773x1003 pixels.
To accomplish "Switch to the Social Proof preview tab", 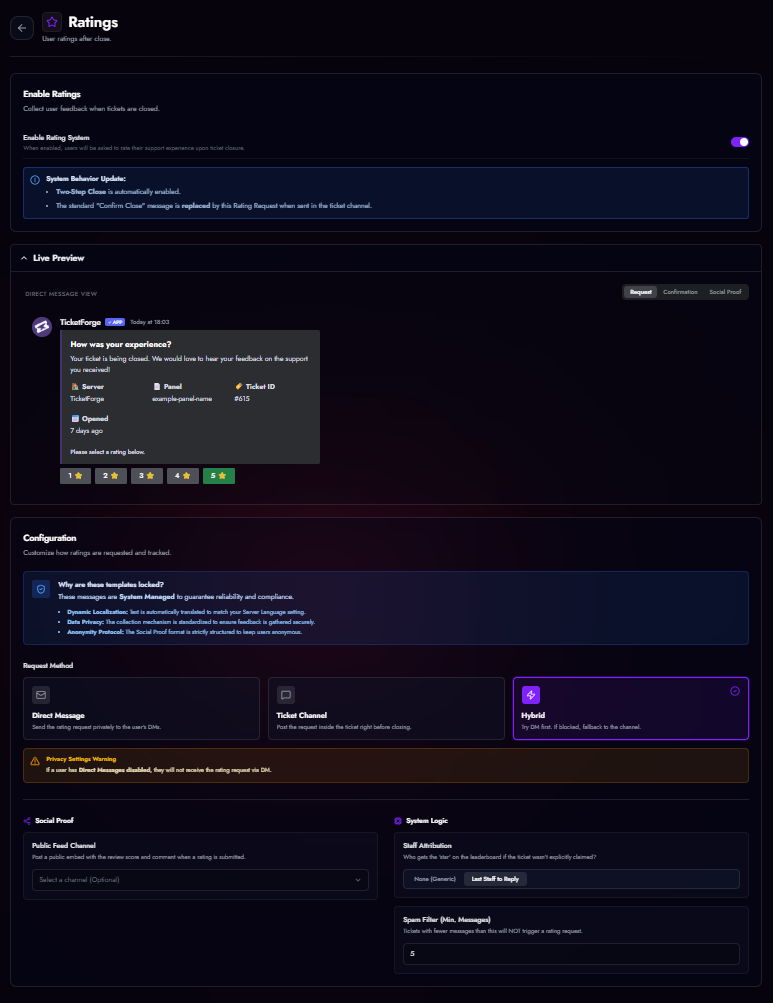I will coord(725,292).
